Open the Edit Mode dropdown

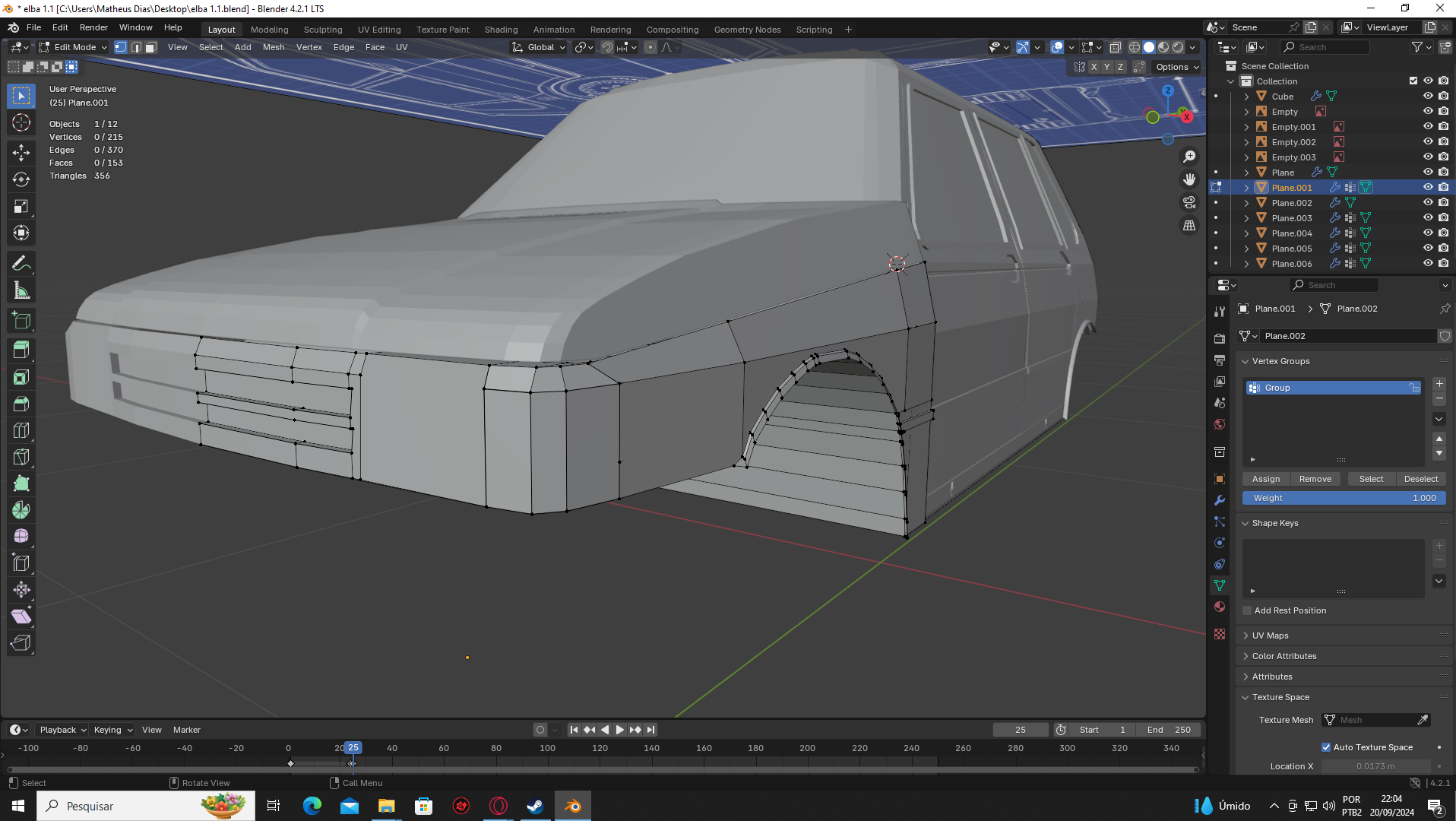74,47
